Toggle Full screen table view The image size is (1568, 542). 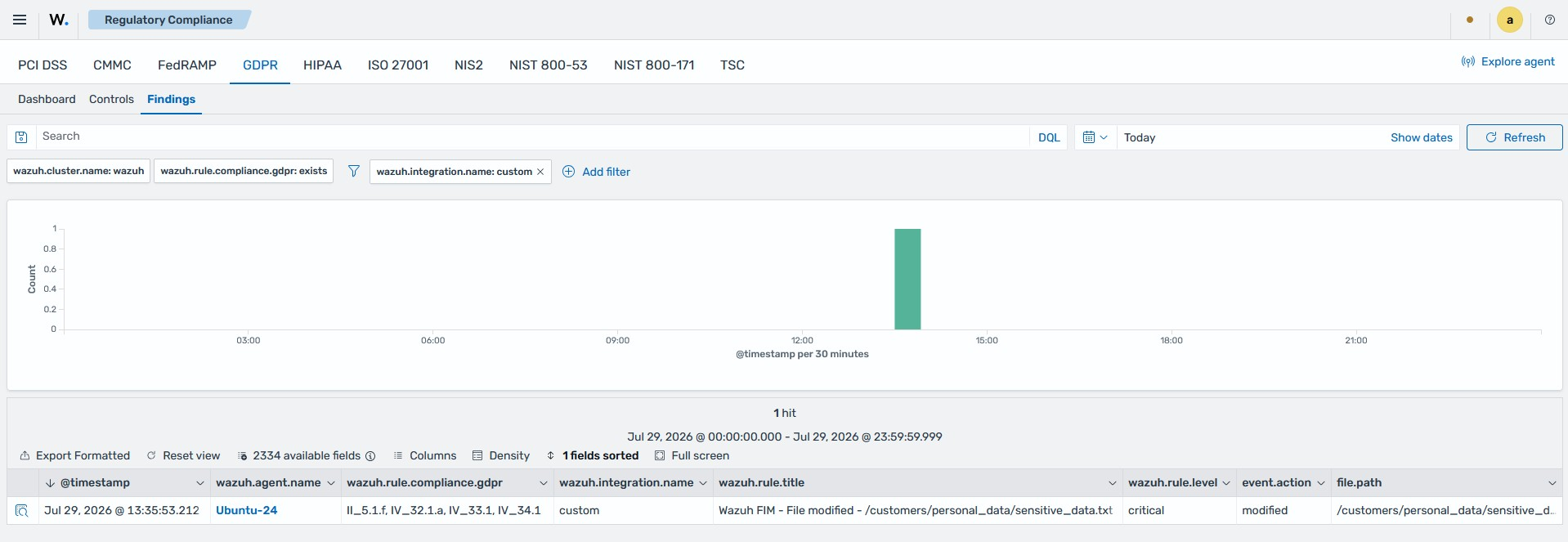692,456
